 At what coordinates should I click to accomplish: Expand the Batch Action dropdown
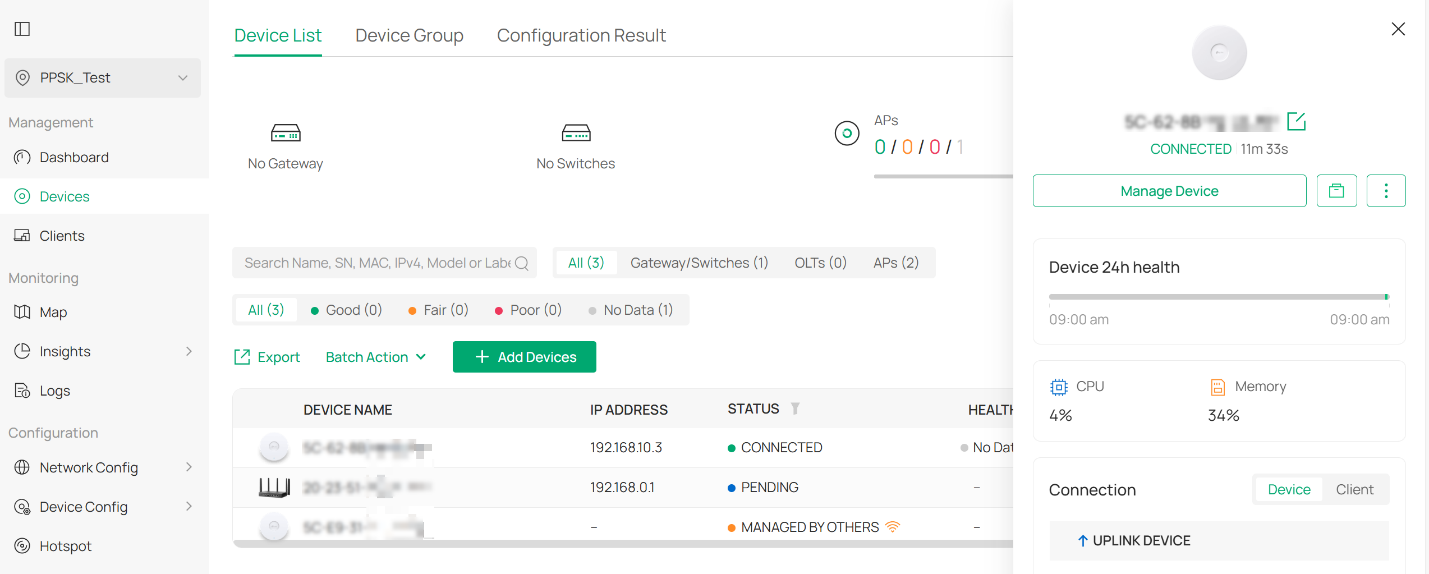(x=376, y=357)
